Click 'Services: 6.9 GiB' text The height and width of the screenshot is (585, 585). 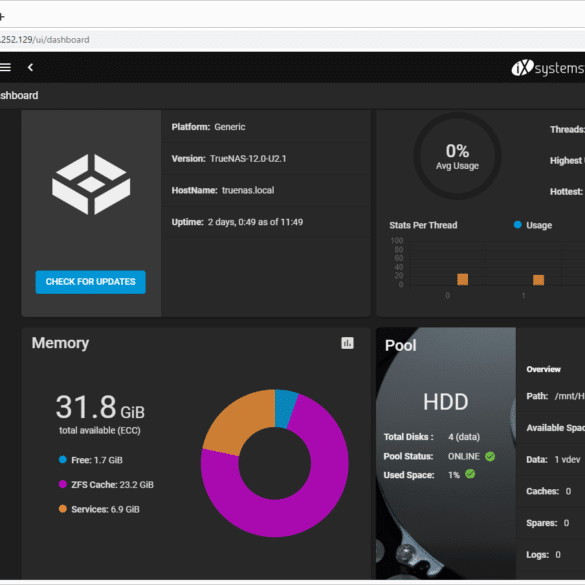pyautogui.click(x=105, y=509)
